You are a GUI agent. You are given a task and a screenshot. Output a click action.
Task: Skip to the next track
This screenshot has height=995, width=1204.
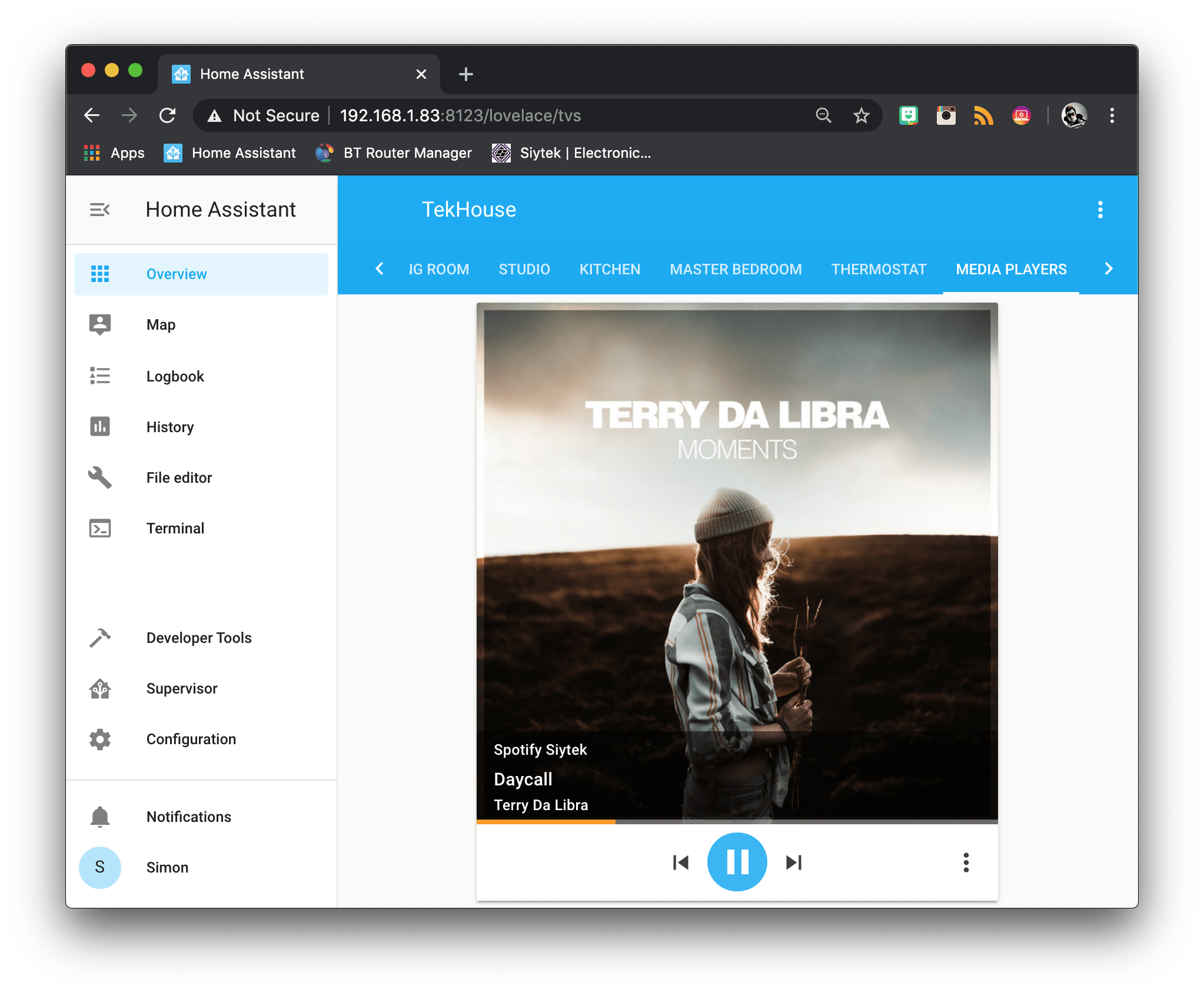pos(794,863)
